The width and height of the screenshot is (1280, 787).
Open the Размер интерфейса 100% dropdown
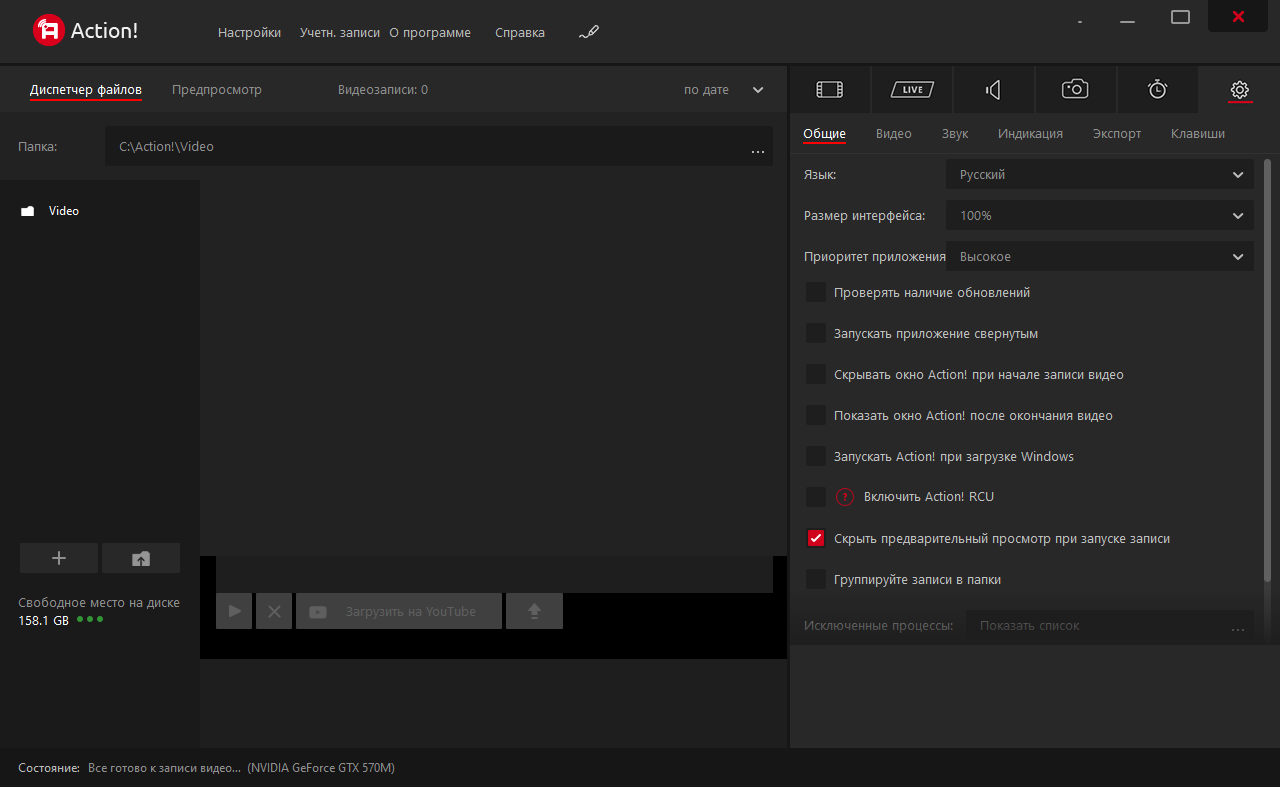pos(1100,216)
